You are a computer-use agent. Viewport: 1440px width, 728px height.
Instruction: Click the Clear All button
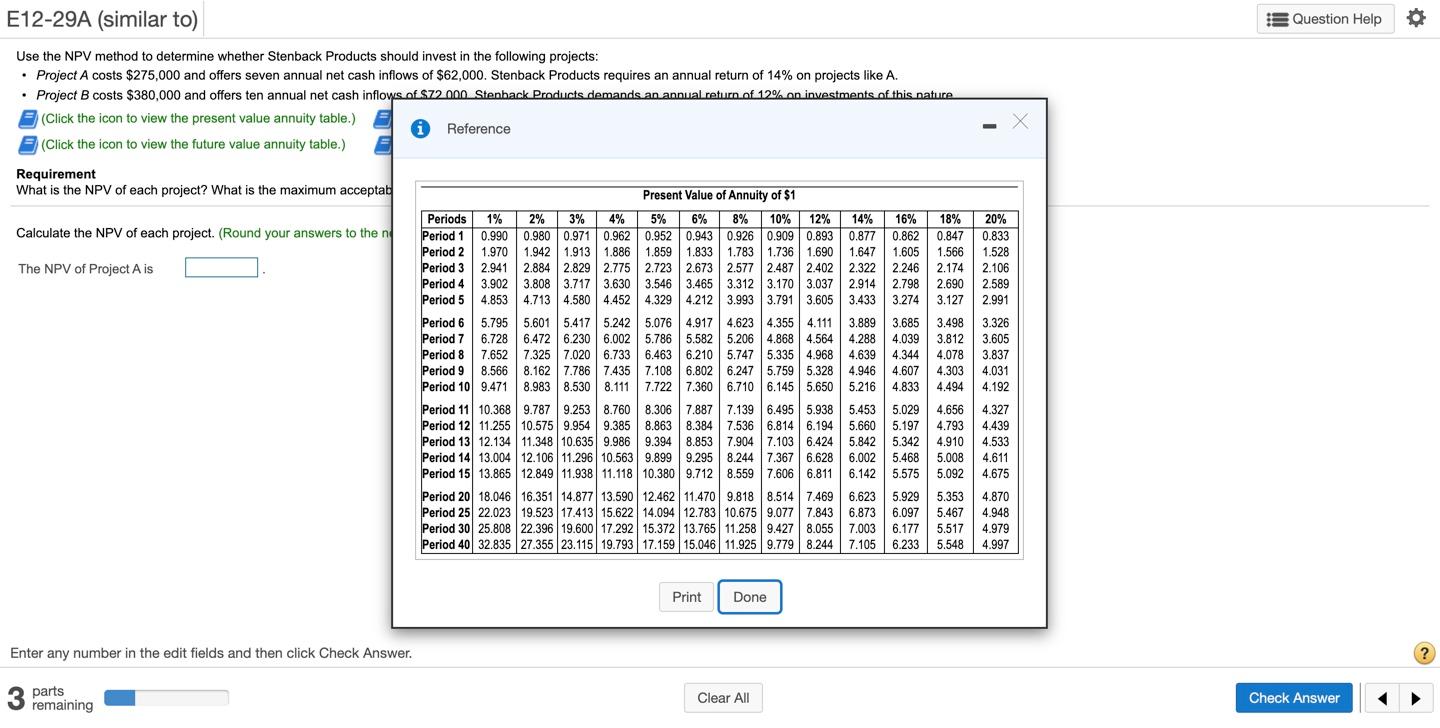tap(723, 698)
